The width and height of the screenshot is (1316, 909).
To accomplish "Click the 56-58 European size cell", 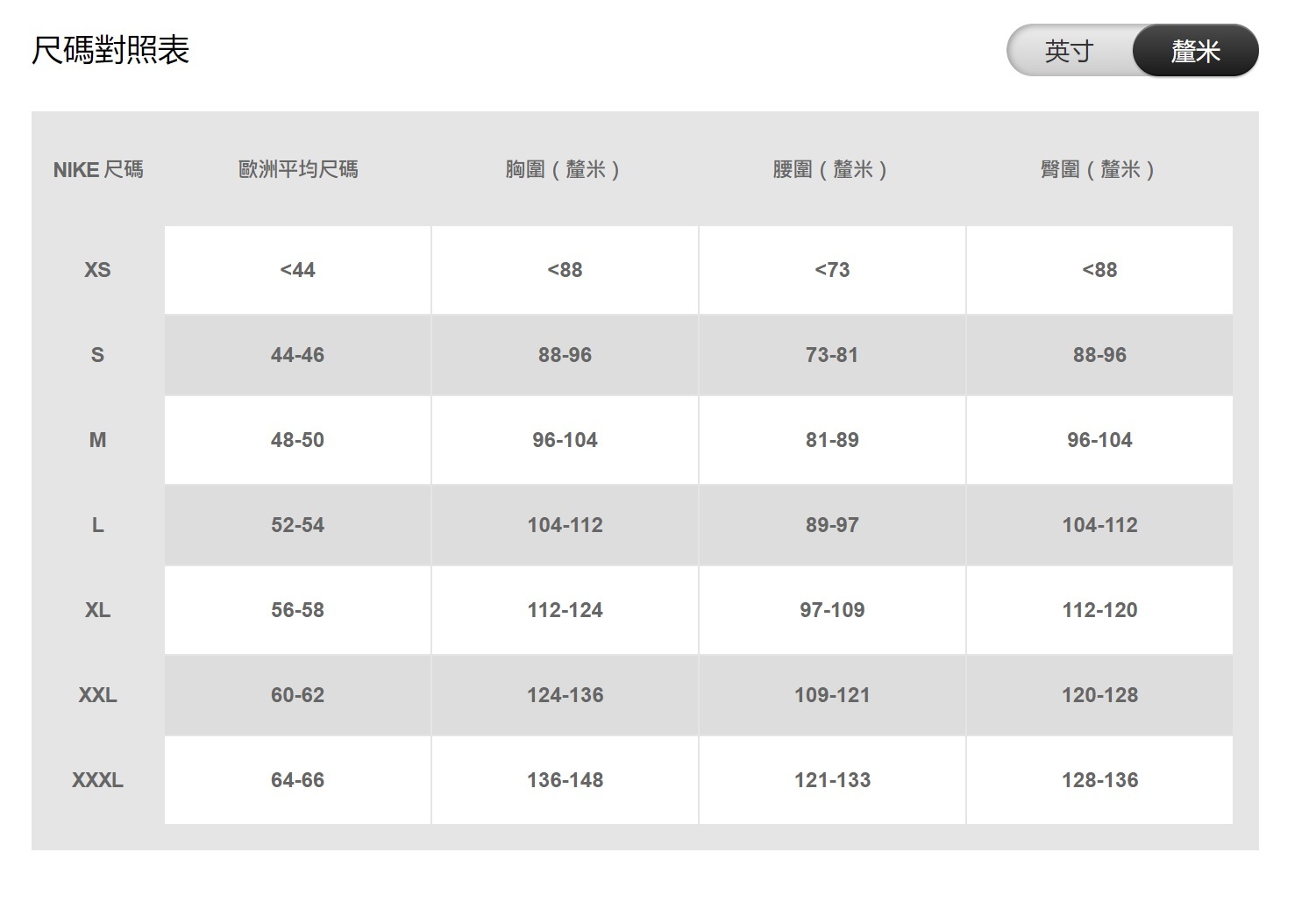I will tap(298, 610).
